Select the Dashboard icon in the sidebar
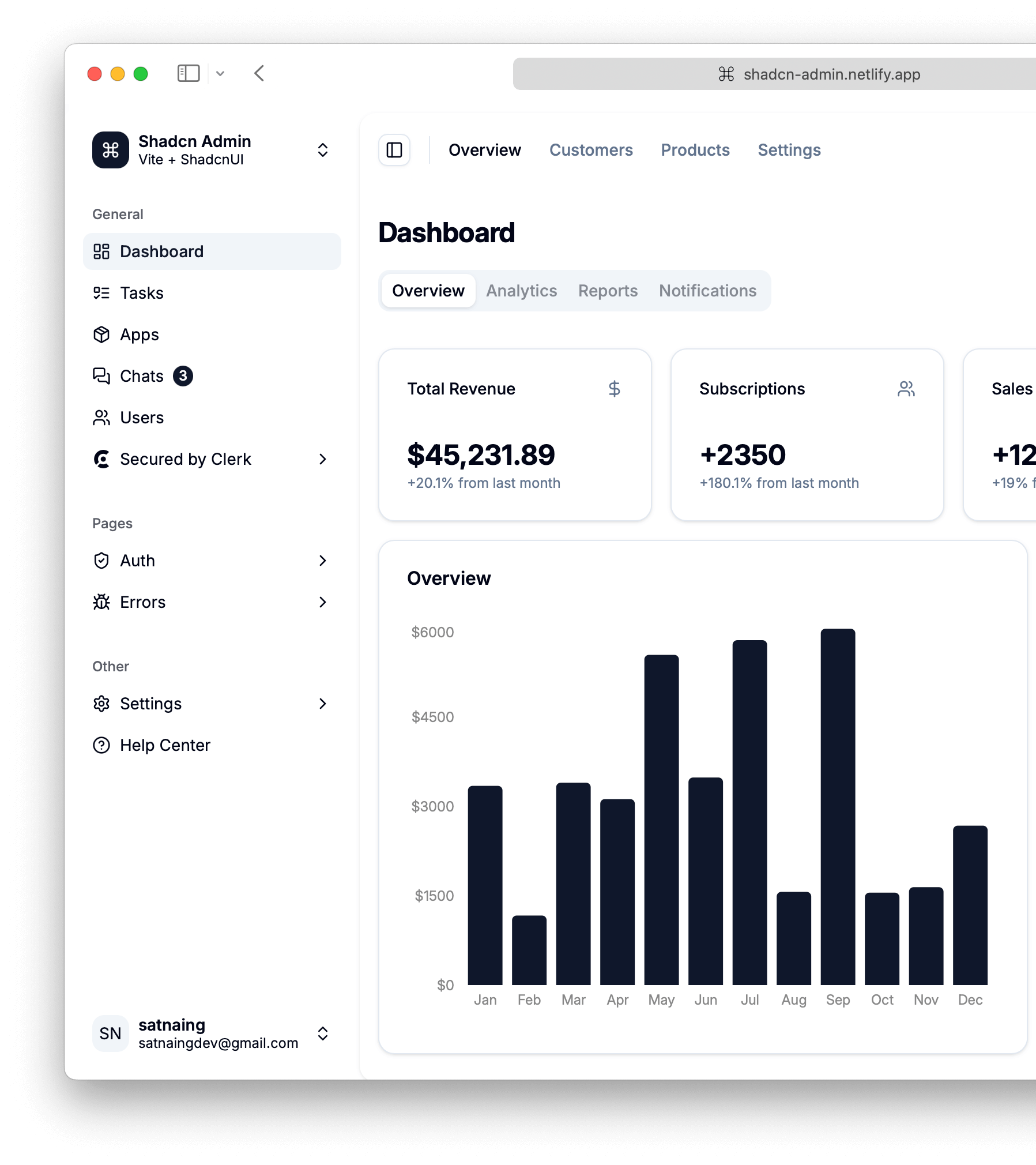1036x1165 pixels. point(102,251)
